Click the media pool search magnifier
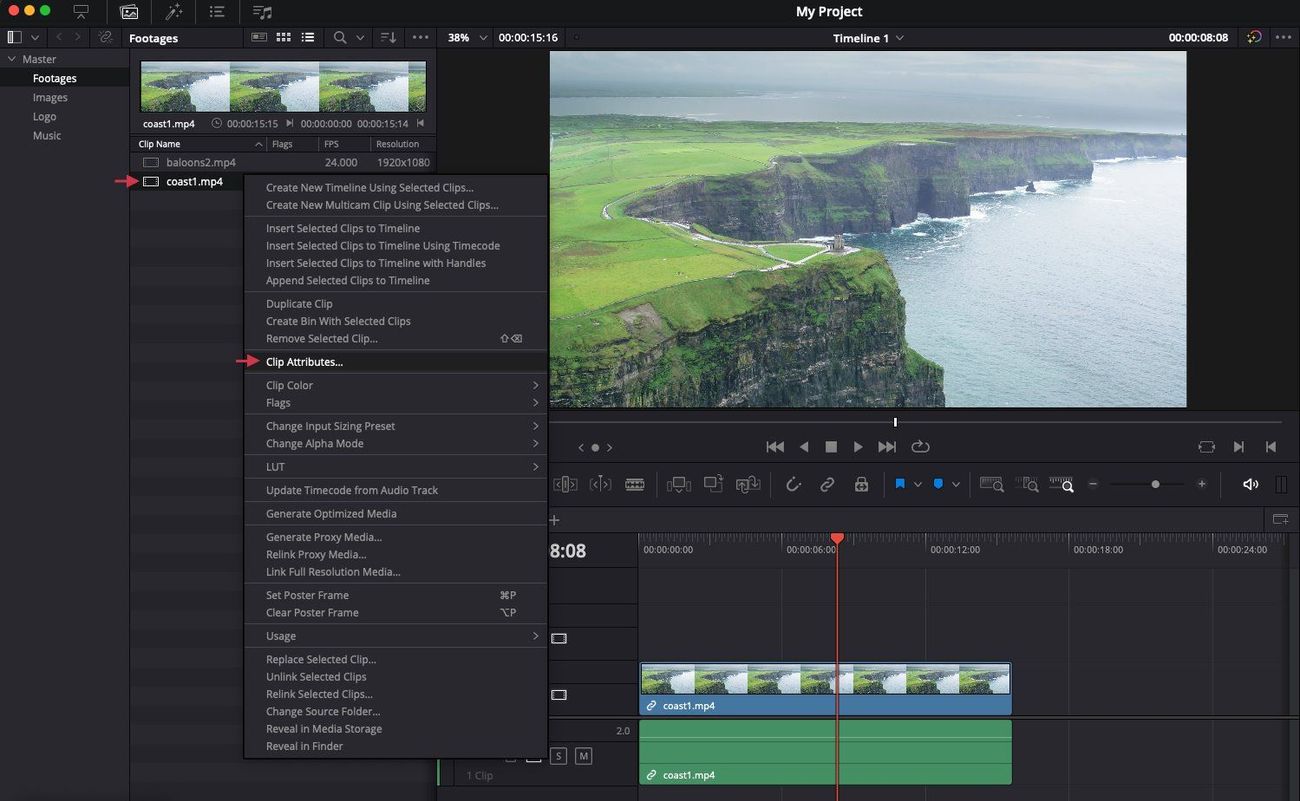 (x=340, y=37)
